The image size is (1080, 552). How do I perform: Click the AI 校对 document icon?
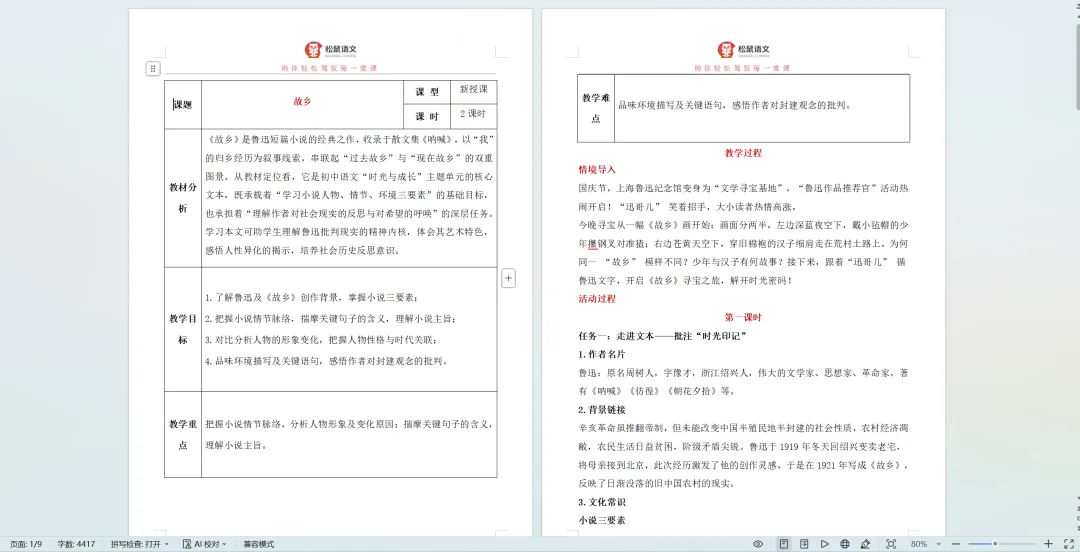point(187,544)
